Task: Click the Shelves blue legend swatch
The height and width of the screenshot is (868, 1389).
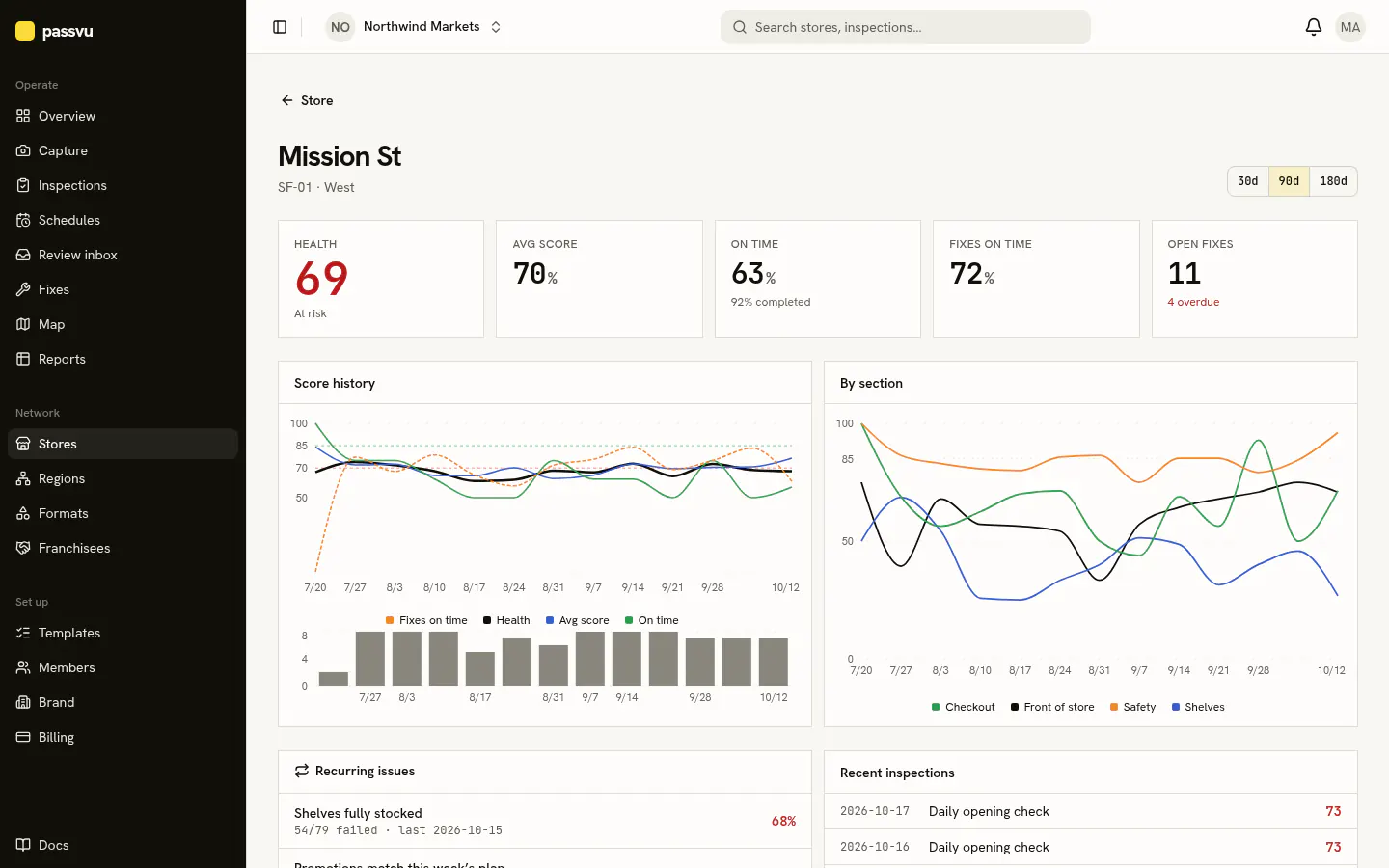Action: pos(1176,707)
